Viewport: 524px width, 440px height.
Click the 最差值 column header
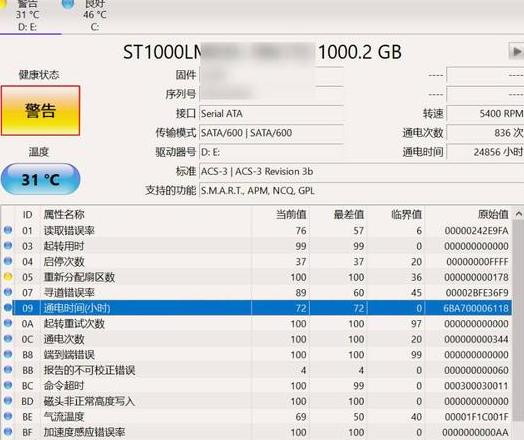[x=338, y=215]
